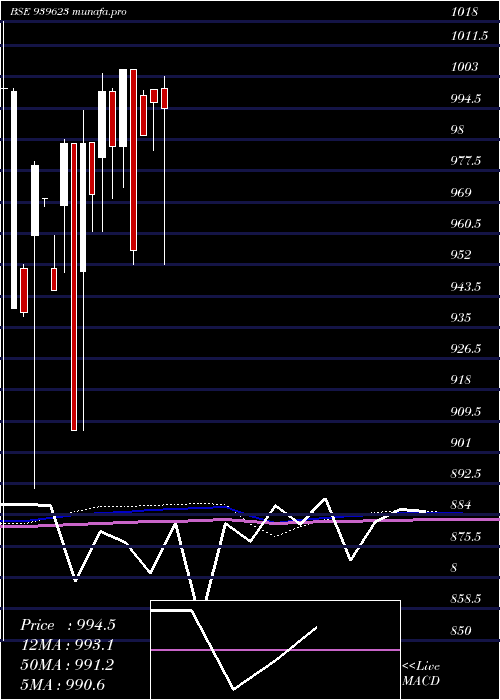
Task: Select the 960.5 price axis label
Action: pyautogui.click(x=466, y=224)
